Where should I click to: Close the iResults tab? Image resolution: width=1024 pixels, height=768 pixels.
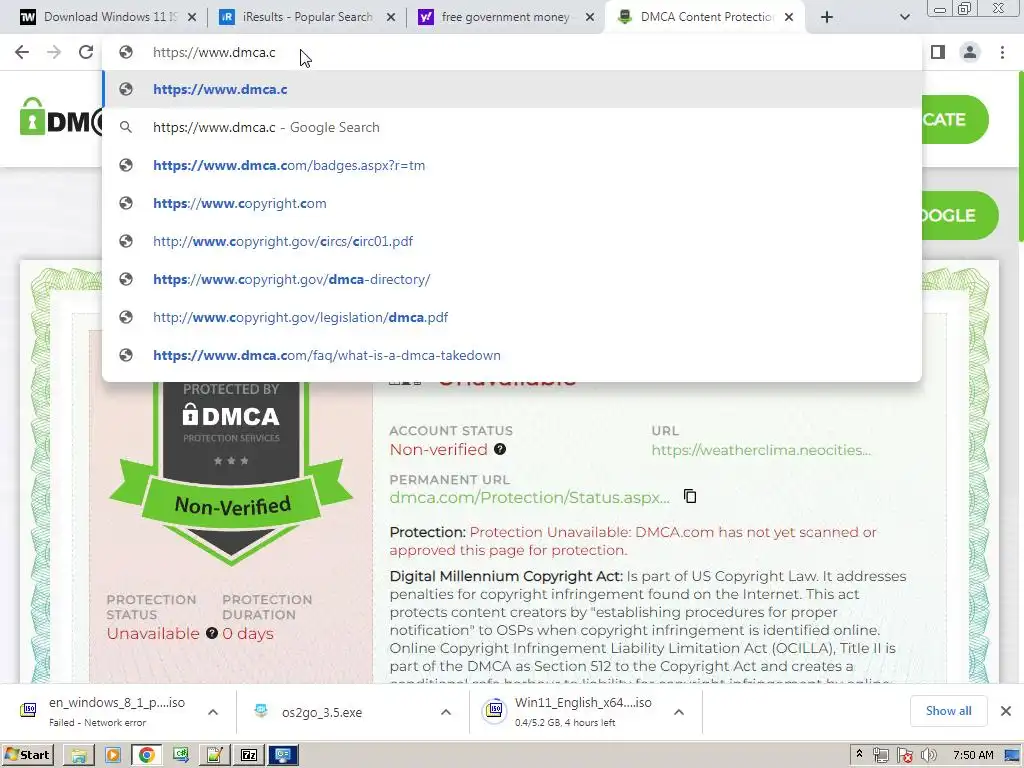point(391,17)
